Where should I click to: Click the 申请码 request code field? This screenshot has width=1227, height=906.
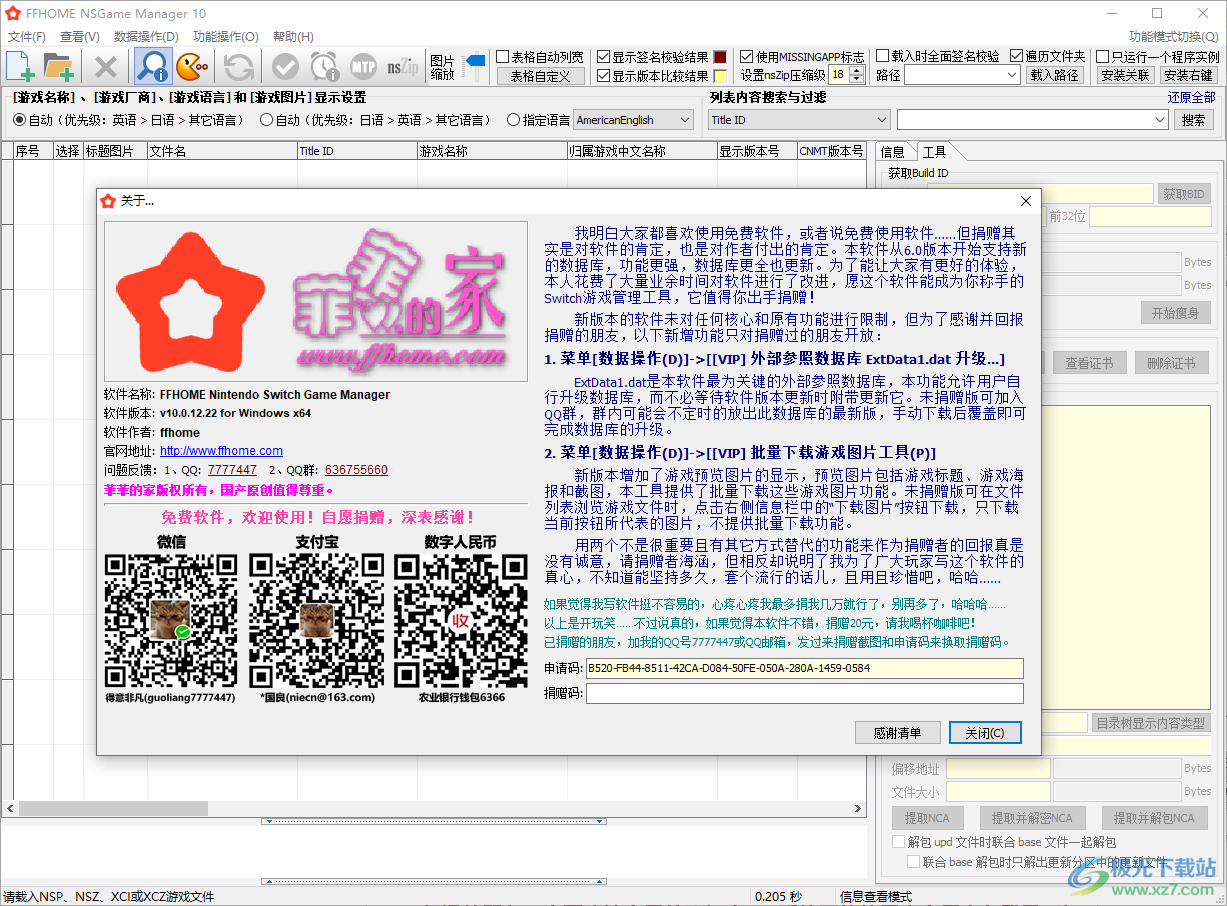805,668
